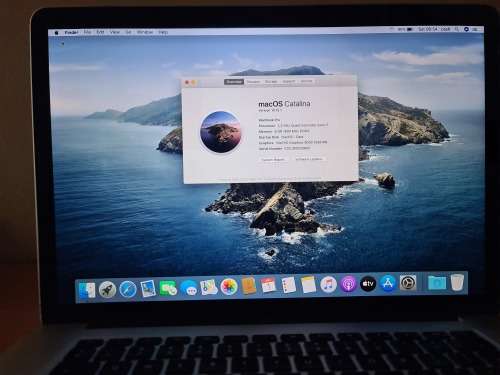The width and height of the screenshot is (500, 375).
Task: Switch to the Service tab
Action: coord(307,81)
